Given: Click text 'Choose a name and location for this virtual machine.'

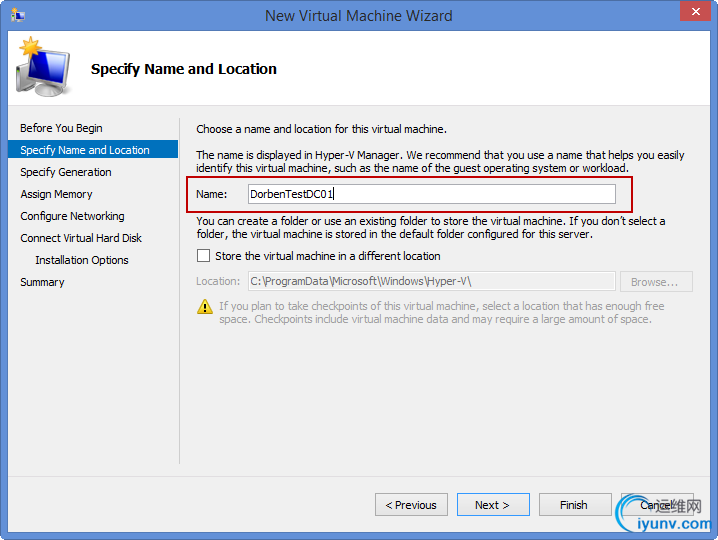Looking at the screenshot, I should pyautogui.click(x=321, y=129).
